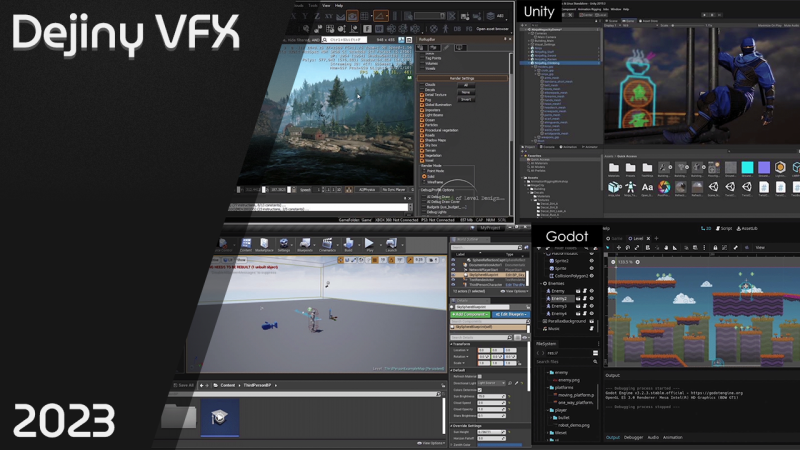Click the cyan material asset in Unity
The image size is (800, 450).
click(x=747, y=168)
